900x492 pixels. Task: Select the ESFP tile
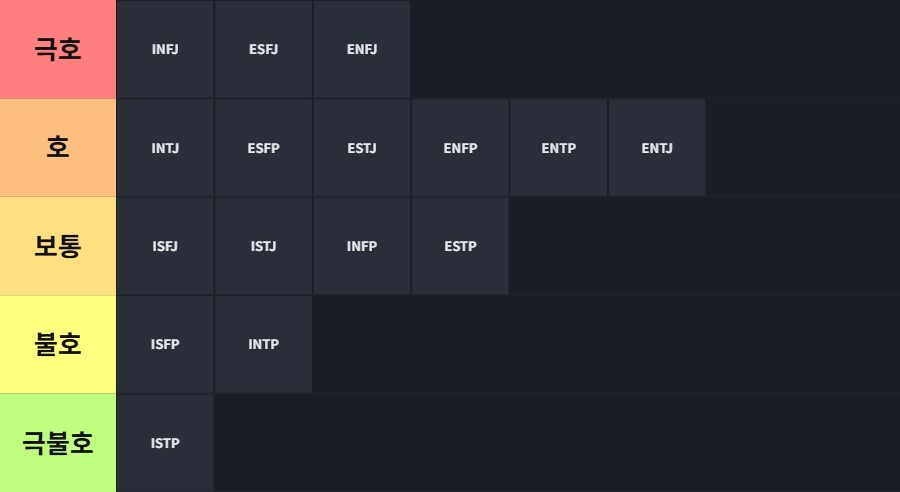(263, 148)
